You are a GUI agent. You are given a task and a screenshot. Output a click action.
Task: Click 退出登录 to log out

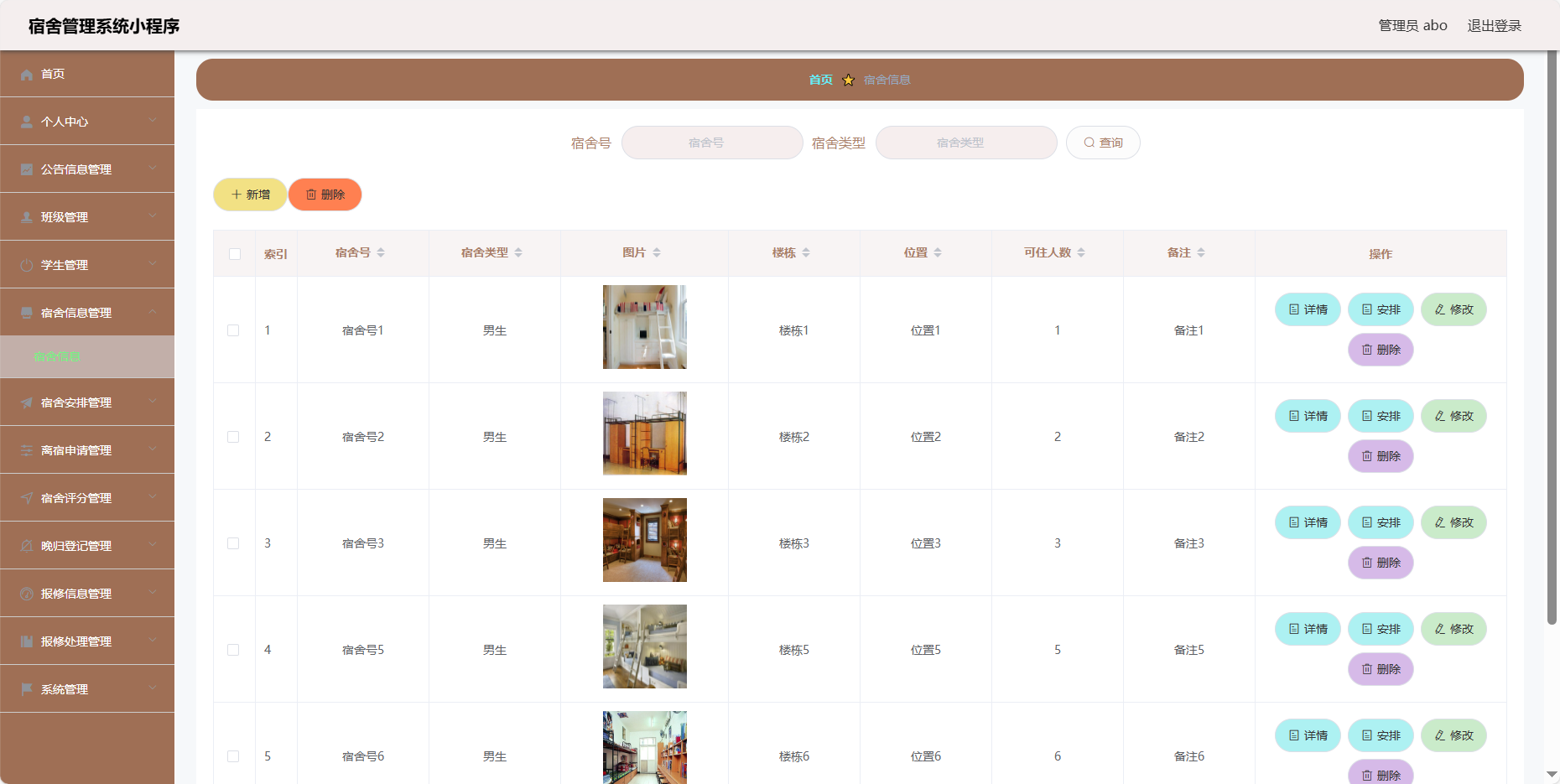point(1494,26)
